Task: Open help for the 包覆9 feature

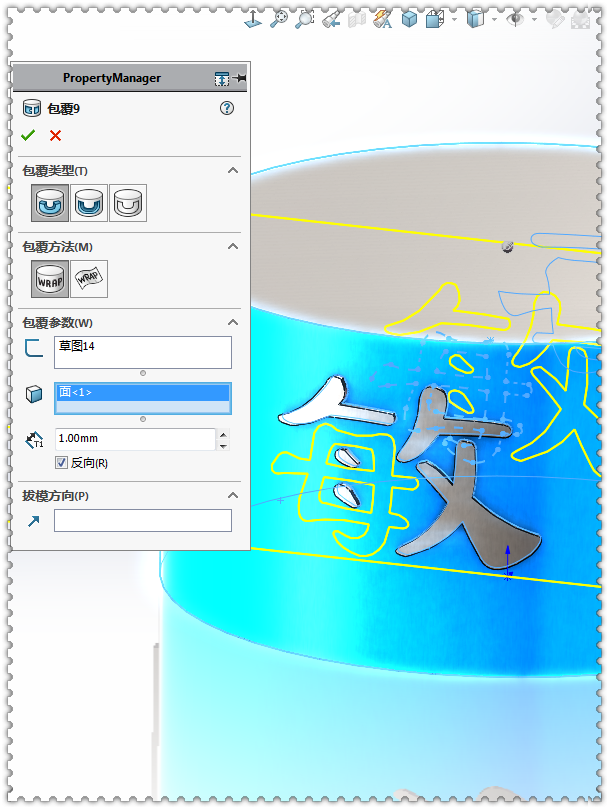Action: [227, 108]
